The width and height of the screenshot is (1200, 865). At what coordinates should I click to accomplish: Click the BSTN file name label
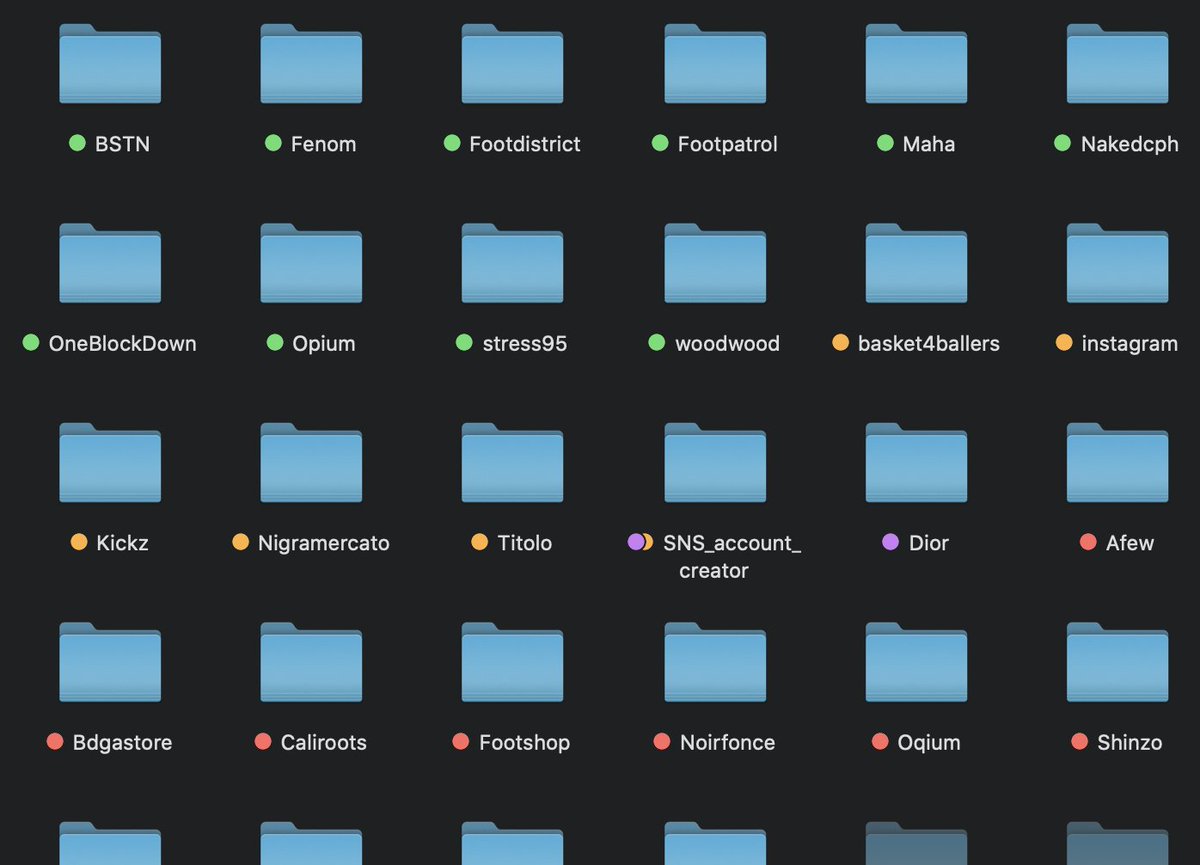pyautogui.click(x=122, y=144)
